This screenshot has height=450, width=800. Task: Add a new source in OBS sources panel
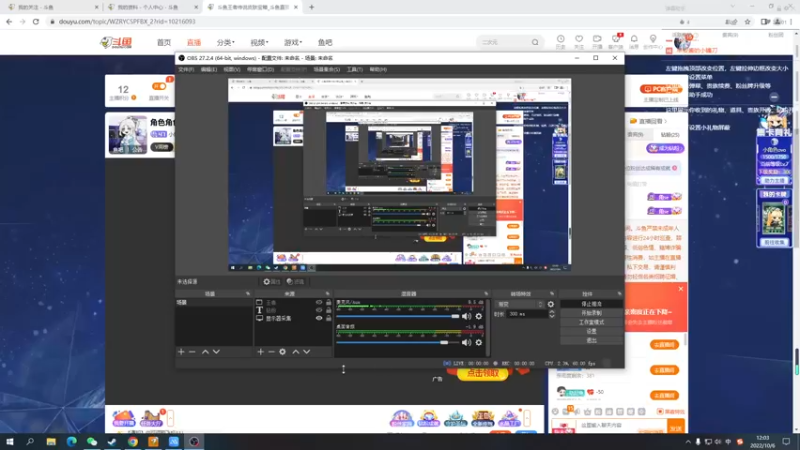click(260, 352)
